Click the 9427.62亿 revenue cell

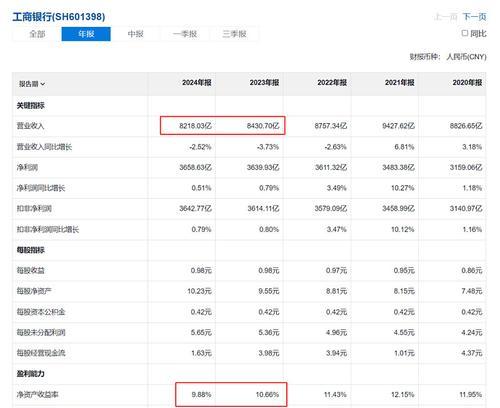click(398, 126)
